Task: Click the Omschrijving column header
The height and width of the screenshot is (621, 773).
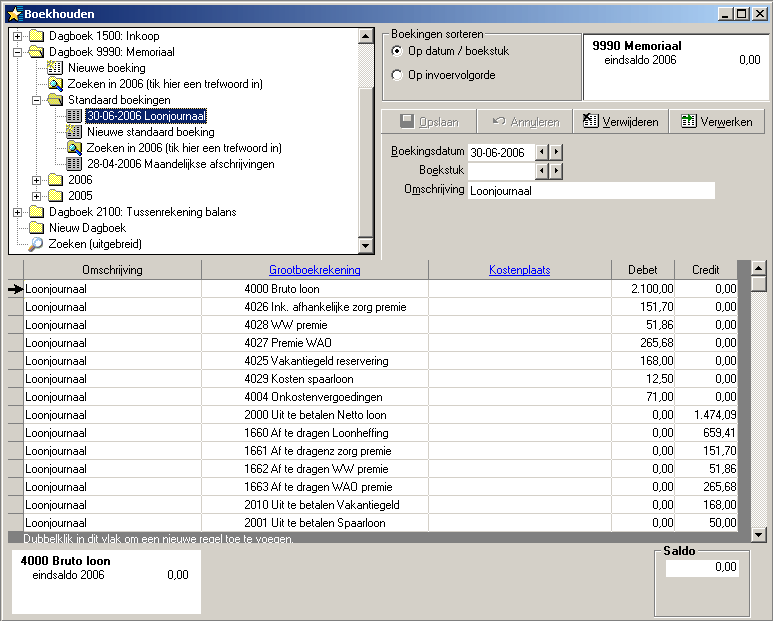Action: tap(112, 270)
